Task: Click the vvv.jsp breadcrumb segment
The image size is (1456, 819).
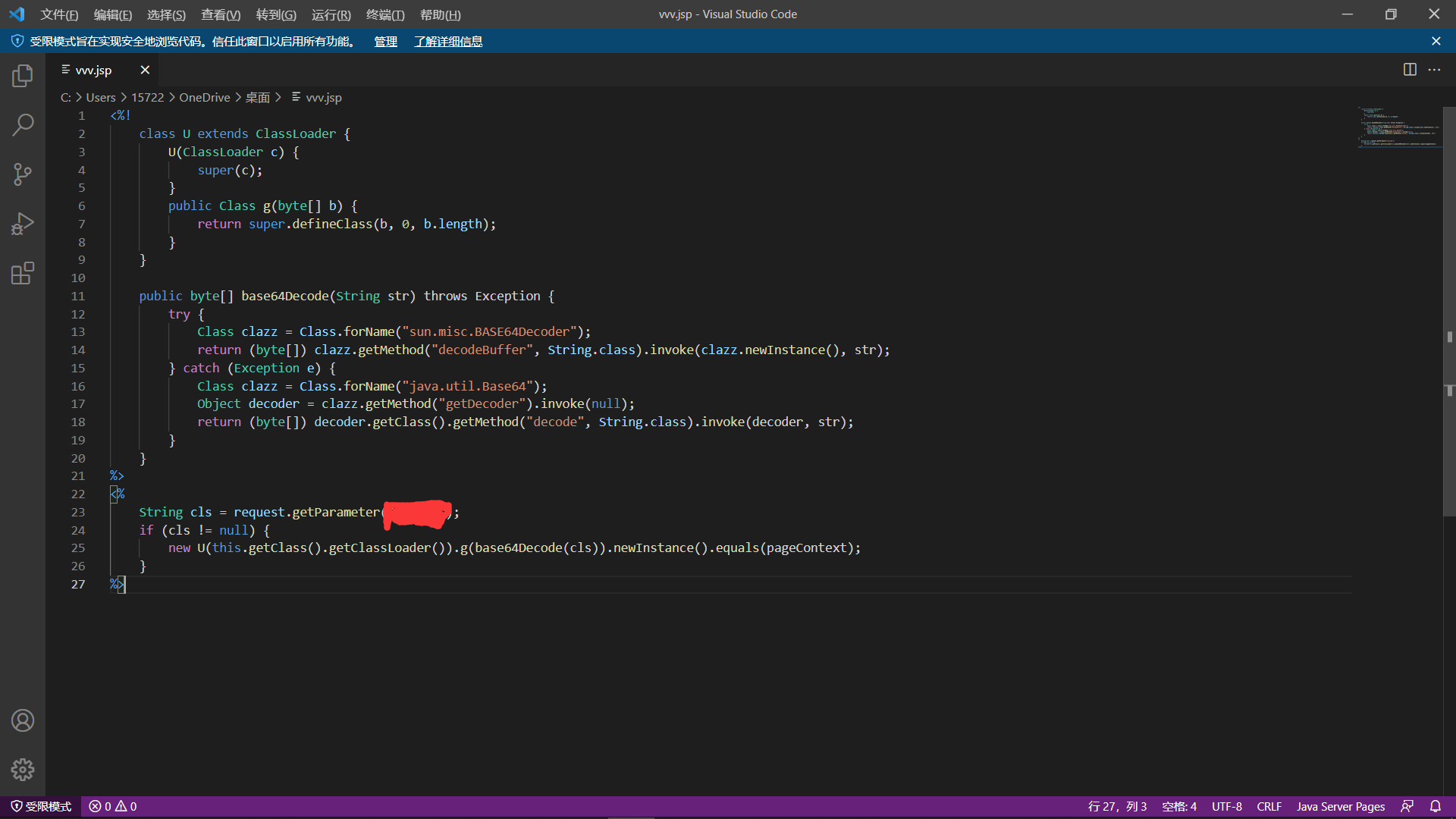Action: point(317,97)
